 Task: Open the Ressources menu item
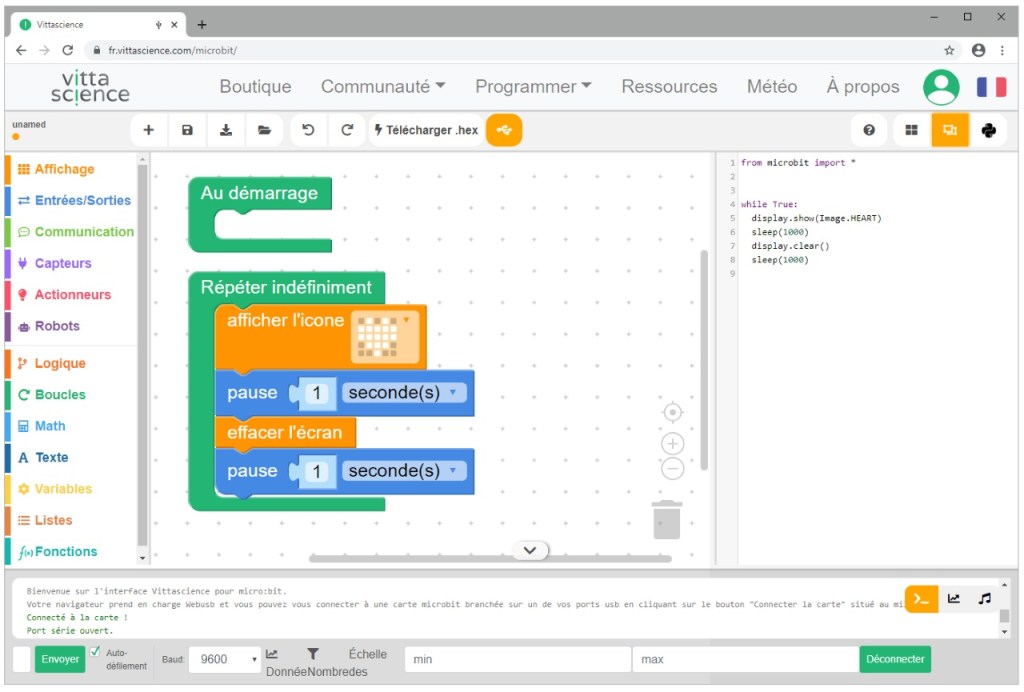pyautogui.click(x=668, y=87)
